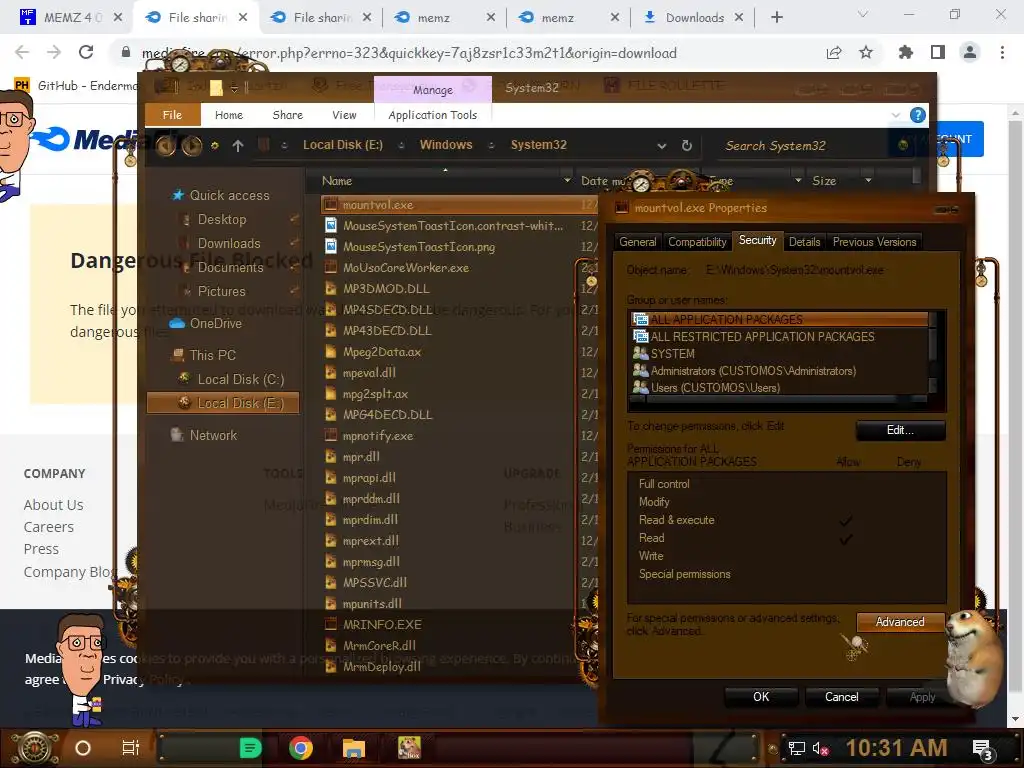Screen dimensions: 1024x768
Task: Cancel the Properties dialog
Action: point(841,697)
